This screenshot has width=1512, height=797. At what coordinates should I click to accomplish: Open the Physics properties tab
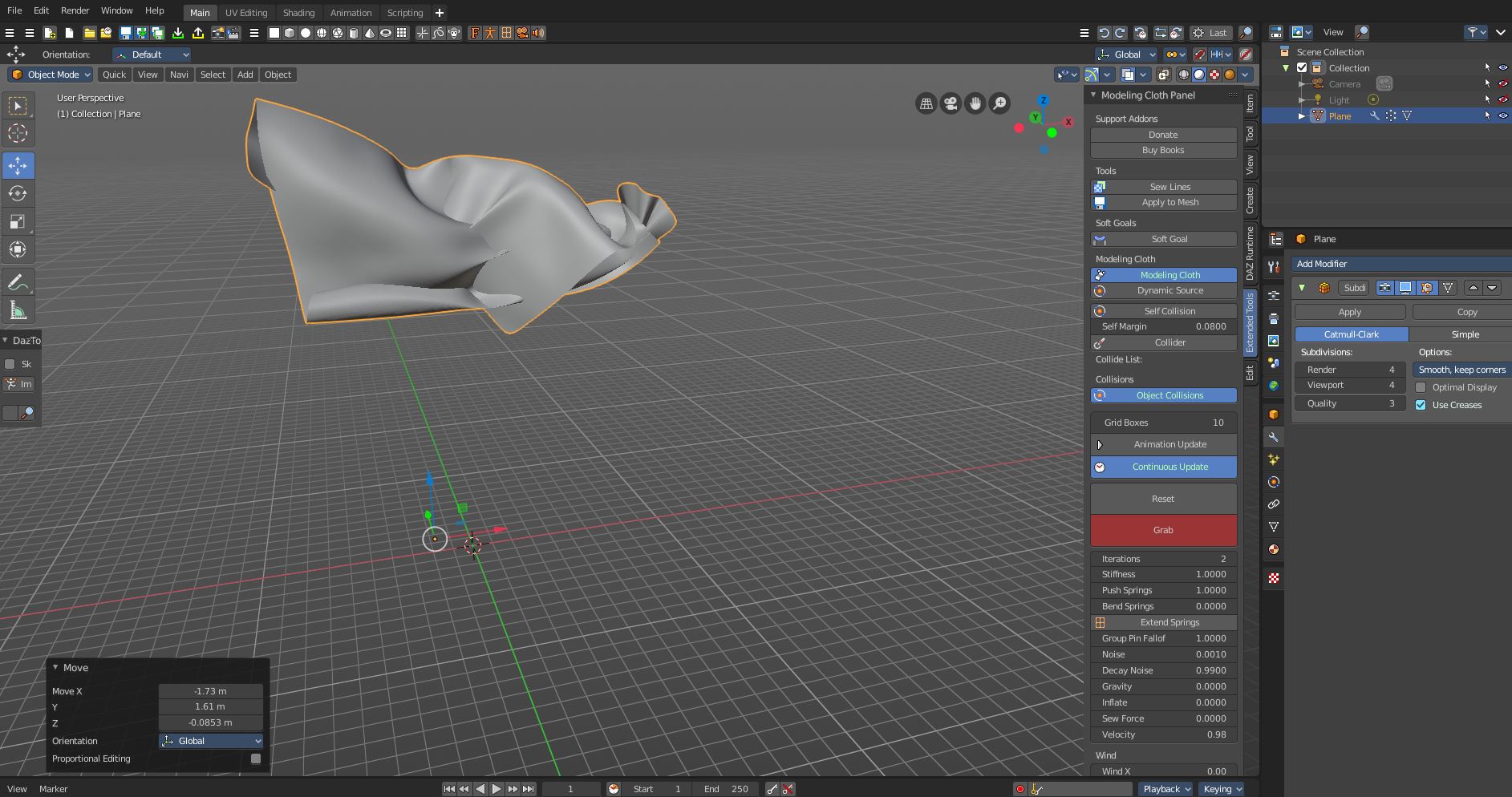1274,482
